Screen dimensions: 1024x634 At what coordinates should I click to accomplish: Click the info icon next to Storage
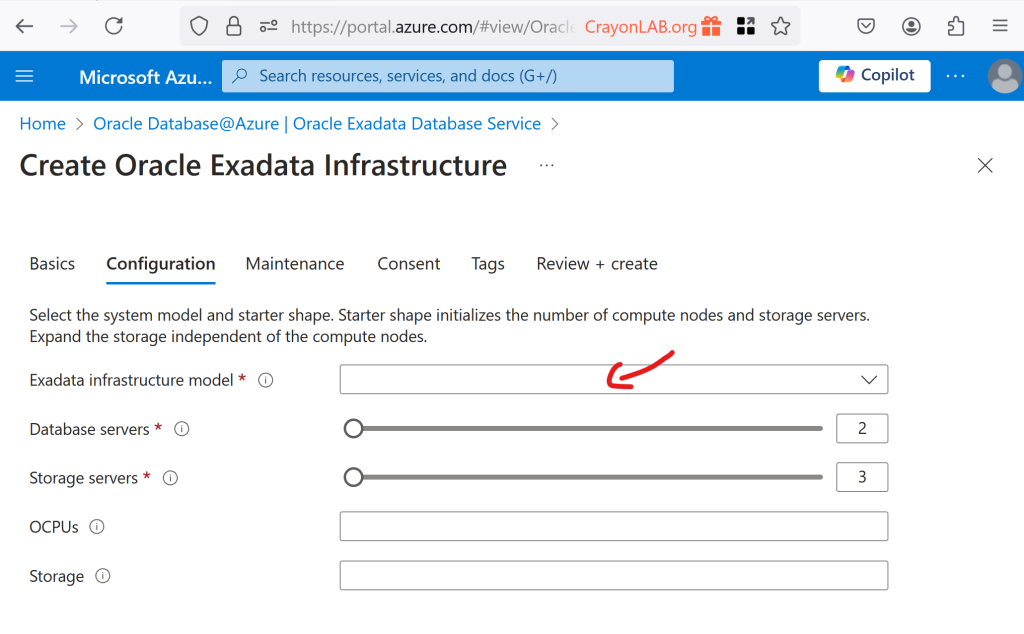103,576
